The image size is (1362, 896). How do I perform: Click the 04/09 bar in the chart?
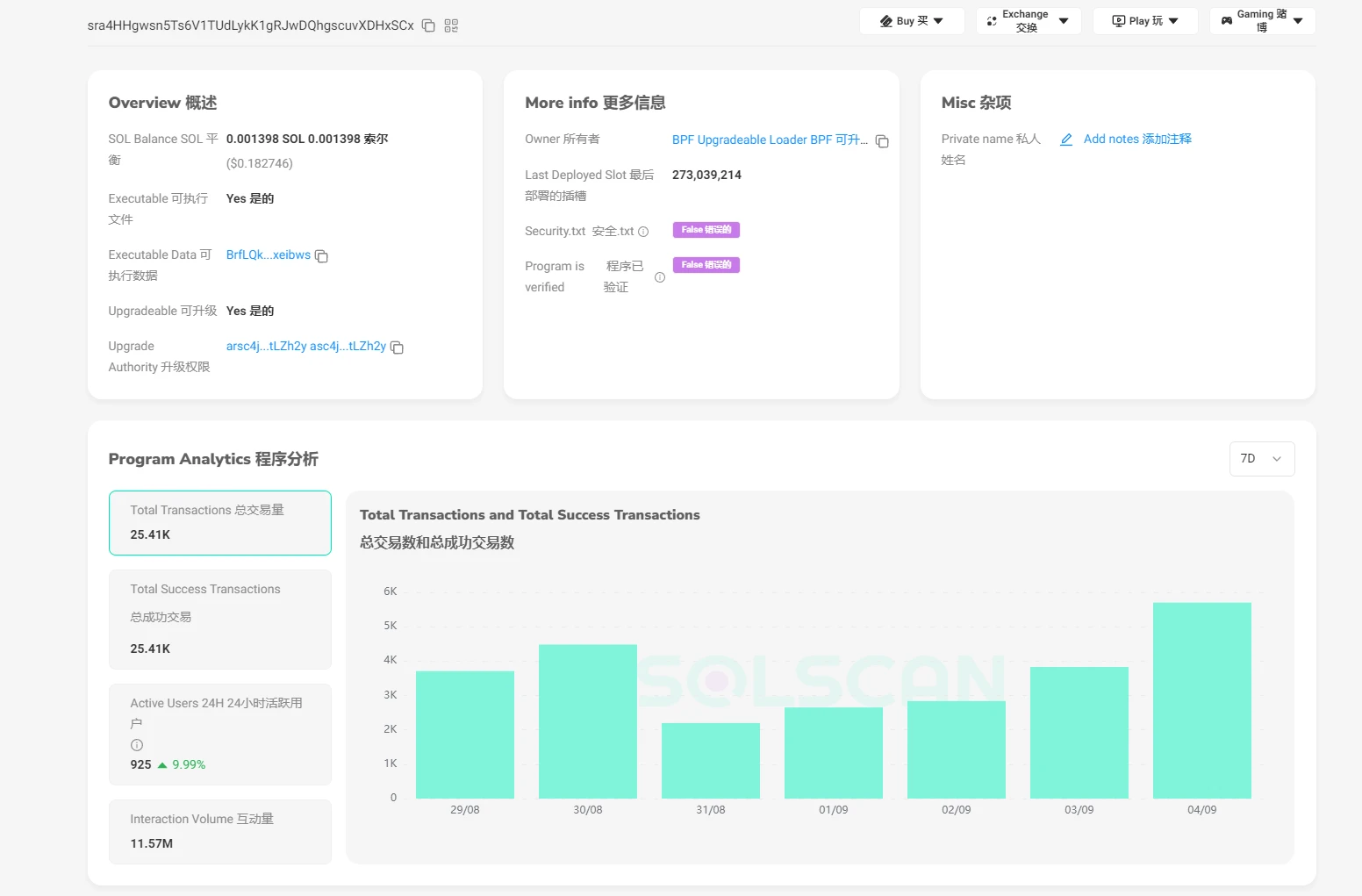pyautogui.click(x=1201, y=700)
